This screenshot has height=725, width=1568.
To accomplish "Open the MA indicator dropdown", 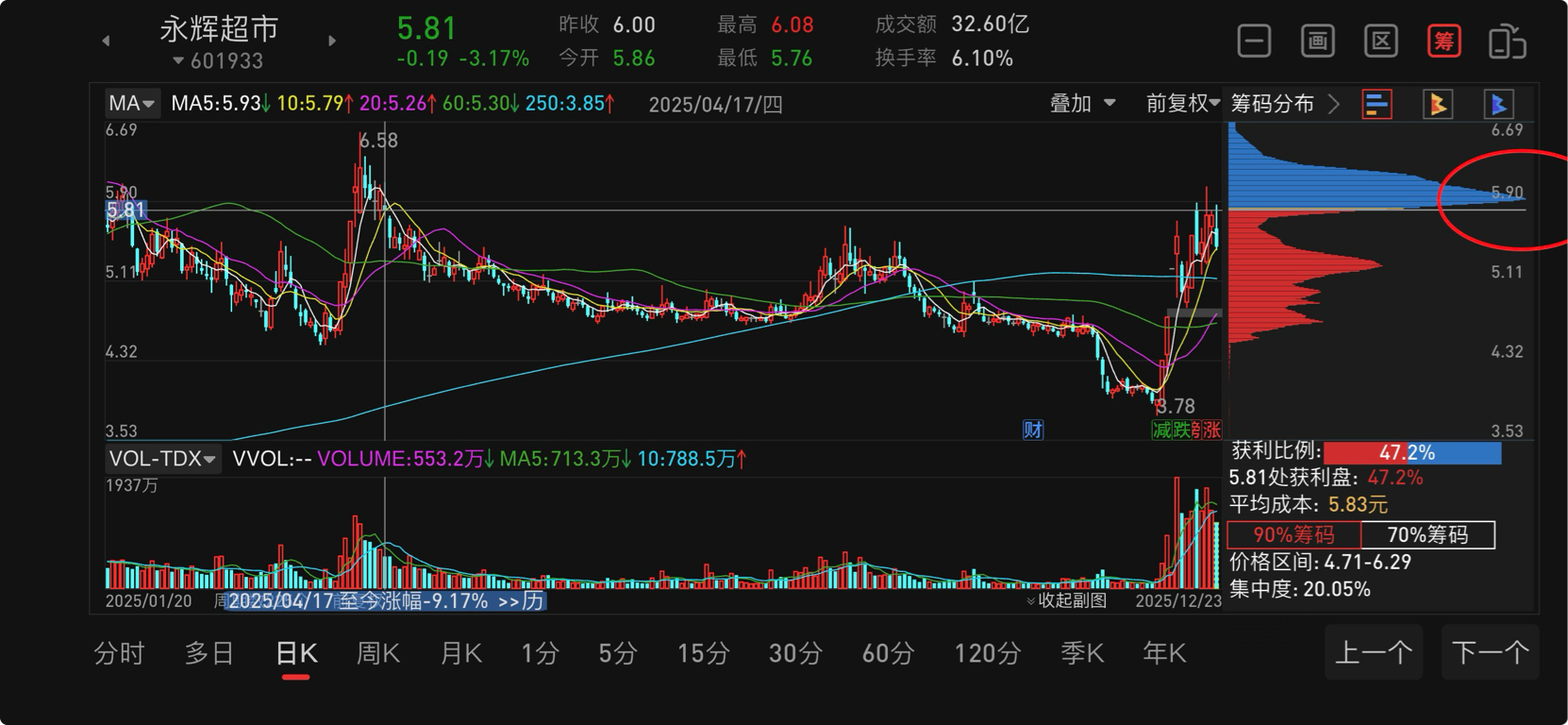I will coord(131,103).
